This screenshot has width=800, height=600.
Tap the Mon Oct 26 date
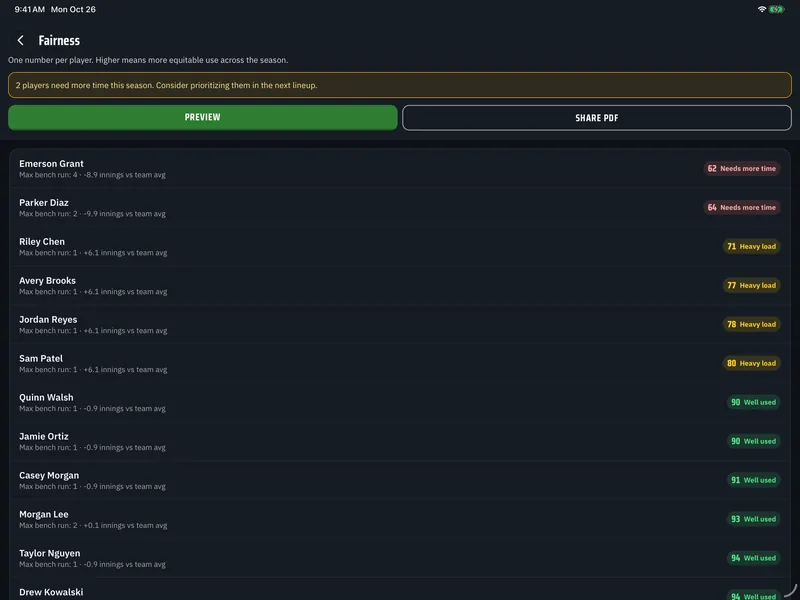(73, 9)
